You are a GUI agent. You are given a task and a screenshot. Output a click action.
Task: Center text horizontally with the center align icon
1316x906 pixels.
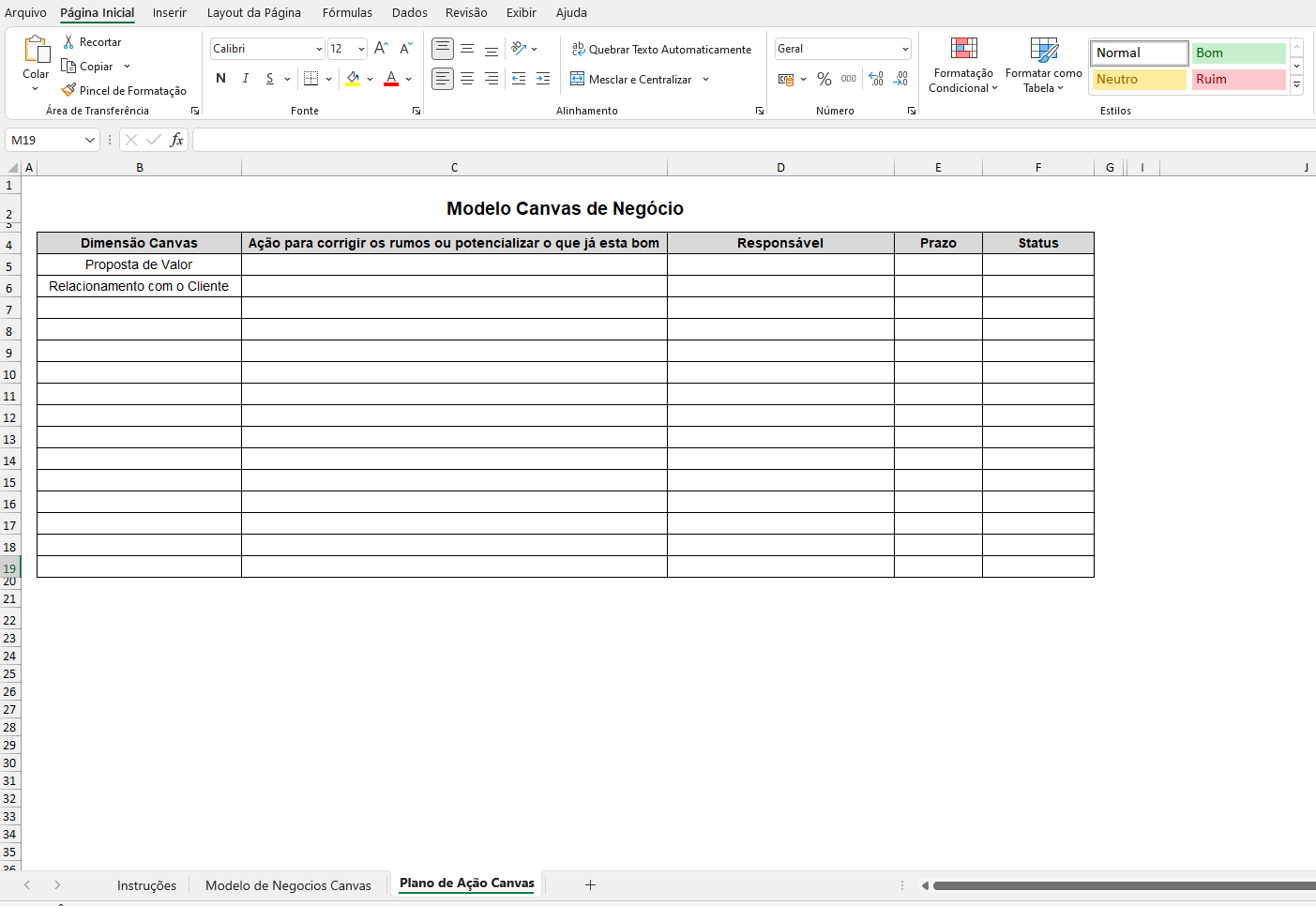point(467,79)
